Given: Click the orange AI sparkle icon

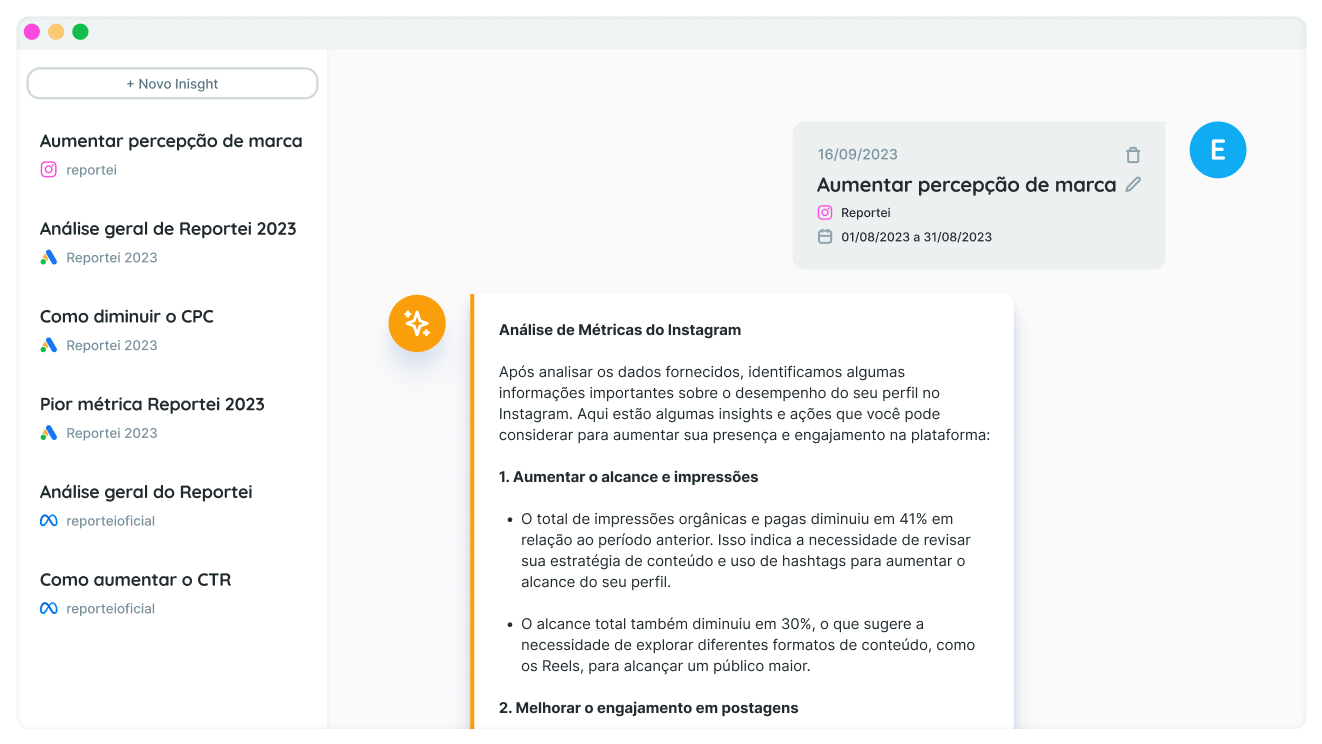Looking at the screenshot, I should click(x=417, y=323).
